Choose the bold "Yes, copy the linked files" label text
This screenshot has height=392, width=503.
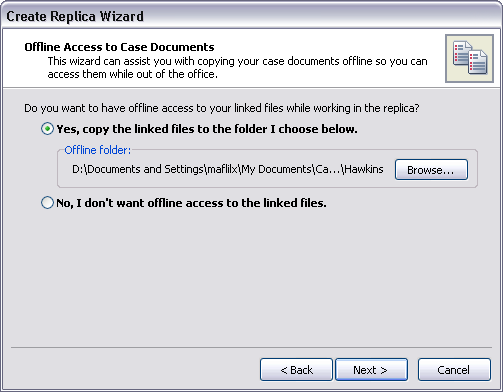pyautogui.click(x=207, y=129)
